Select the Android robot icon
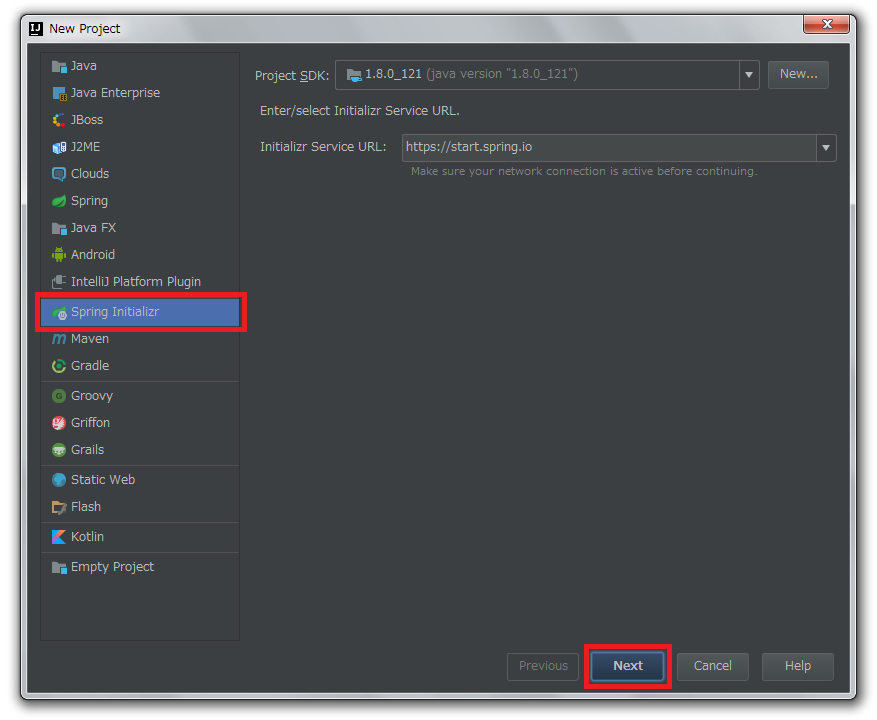The height and width of the screenshot is (720, 877). 59,255
